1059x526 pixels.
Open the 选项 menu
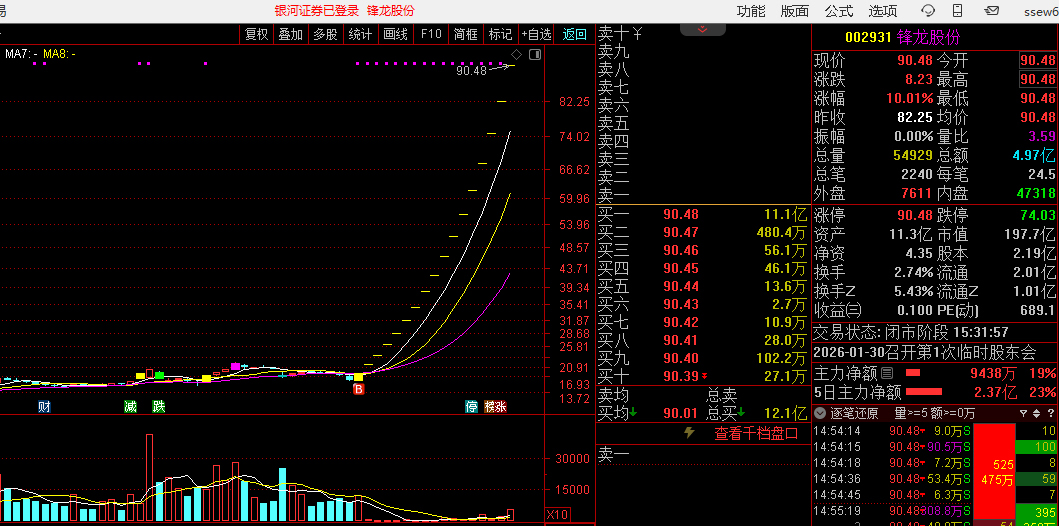tap(883, 11)
